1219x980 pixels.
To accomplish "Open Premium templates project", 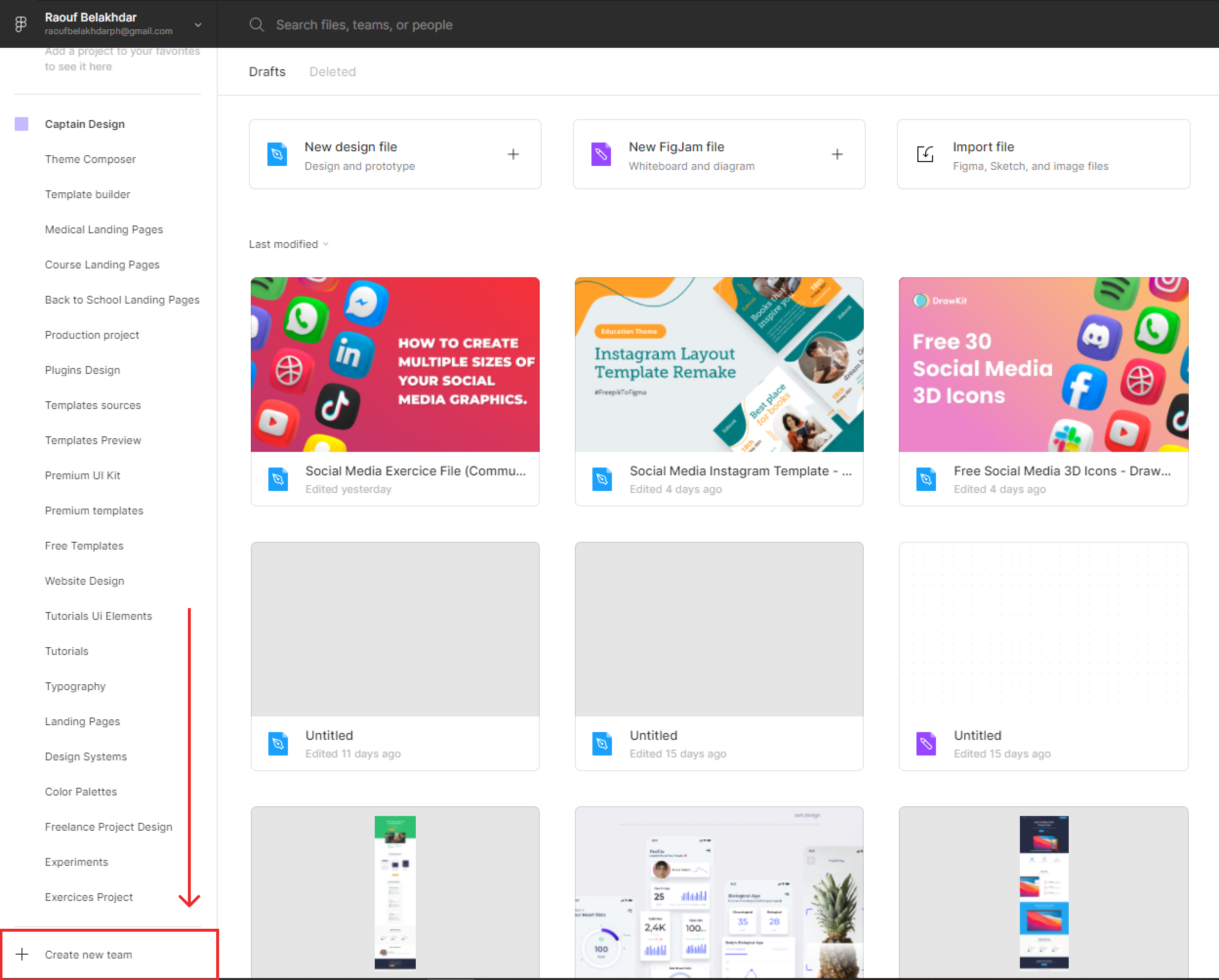I will pos(94,510).
